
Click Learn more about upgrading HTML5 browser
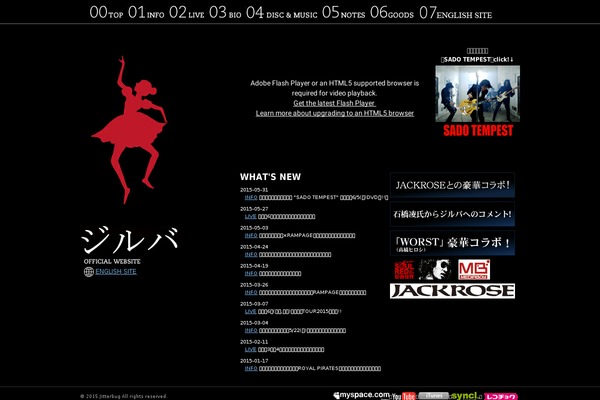(335, 113)
